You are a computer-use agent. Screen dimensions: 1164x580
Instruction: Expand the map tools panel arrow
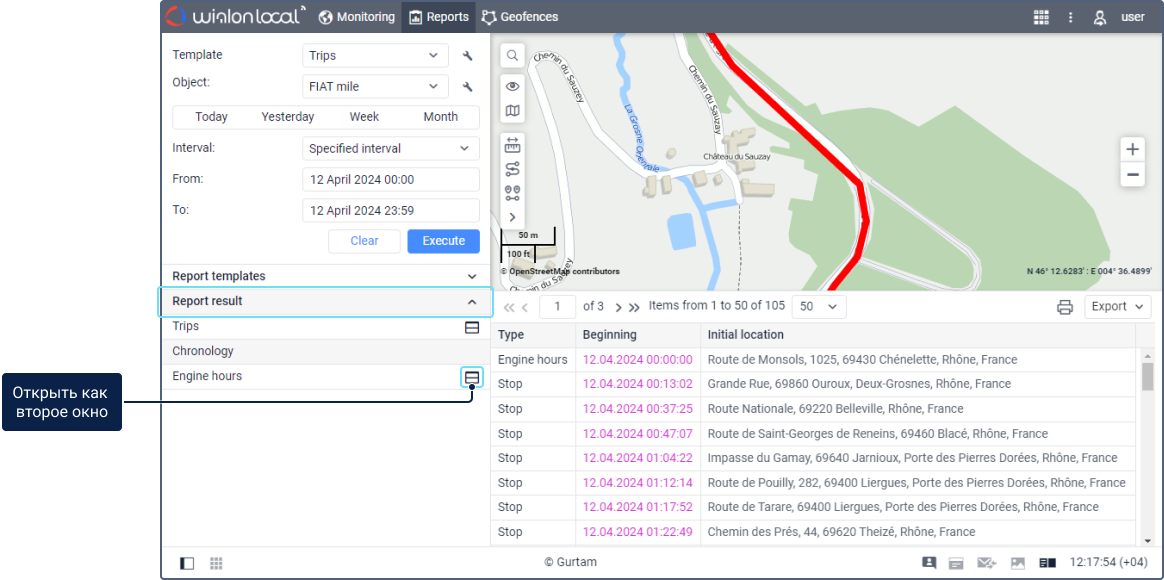(512, 217)
